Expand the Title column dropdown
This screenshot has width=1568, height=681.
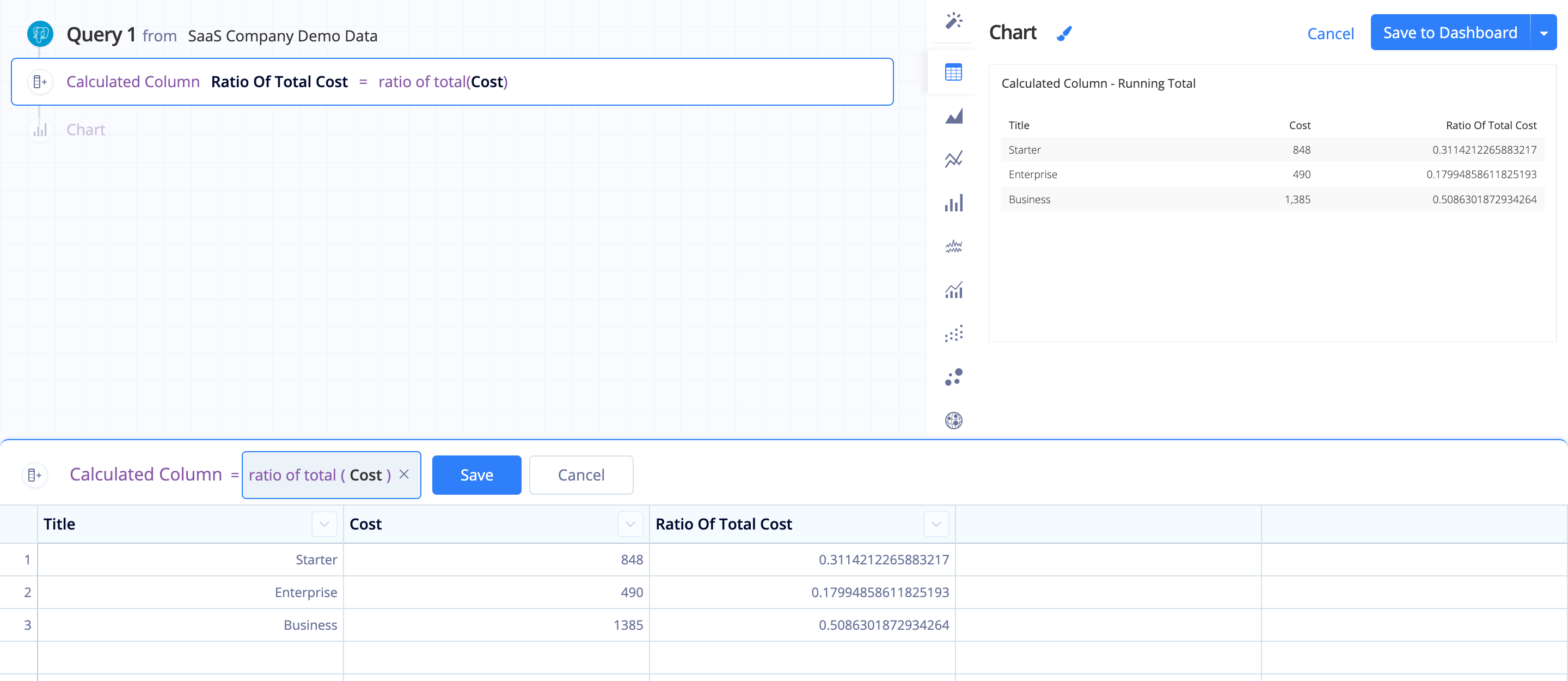coord(325,524)
